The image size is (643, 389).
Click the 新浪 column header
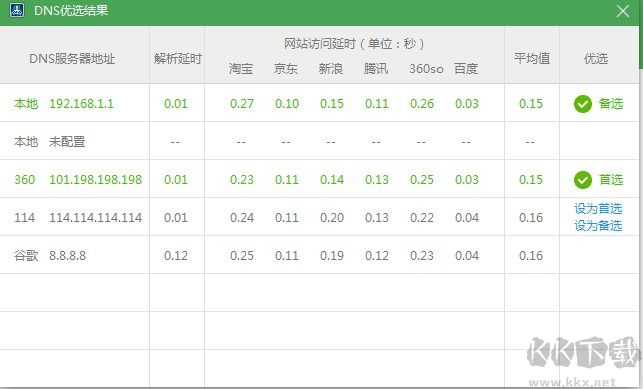(331, 68)
